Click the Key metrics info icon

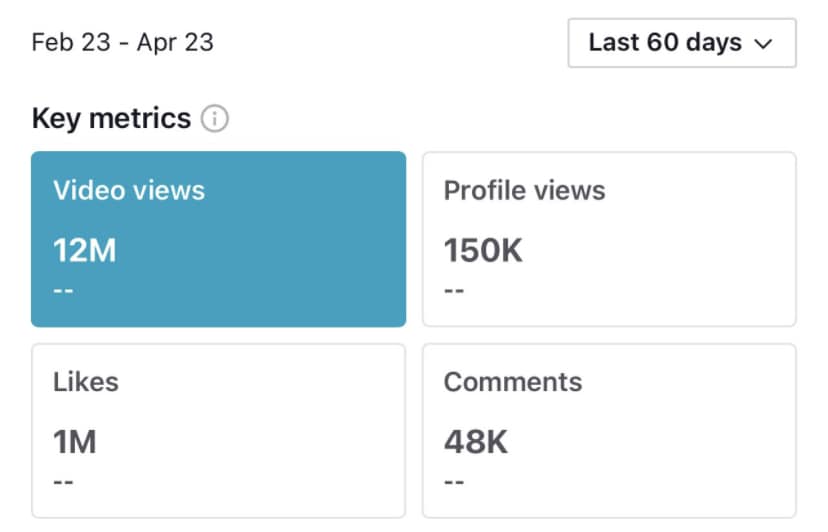214,119
